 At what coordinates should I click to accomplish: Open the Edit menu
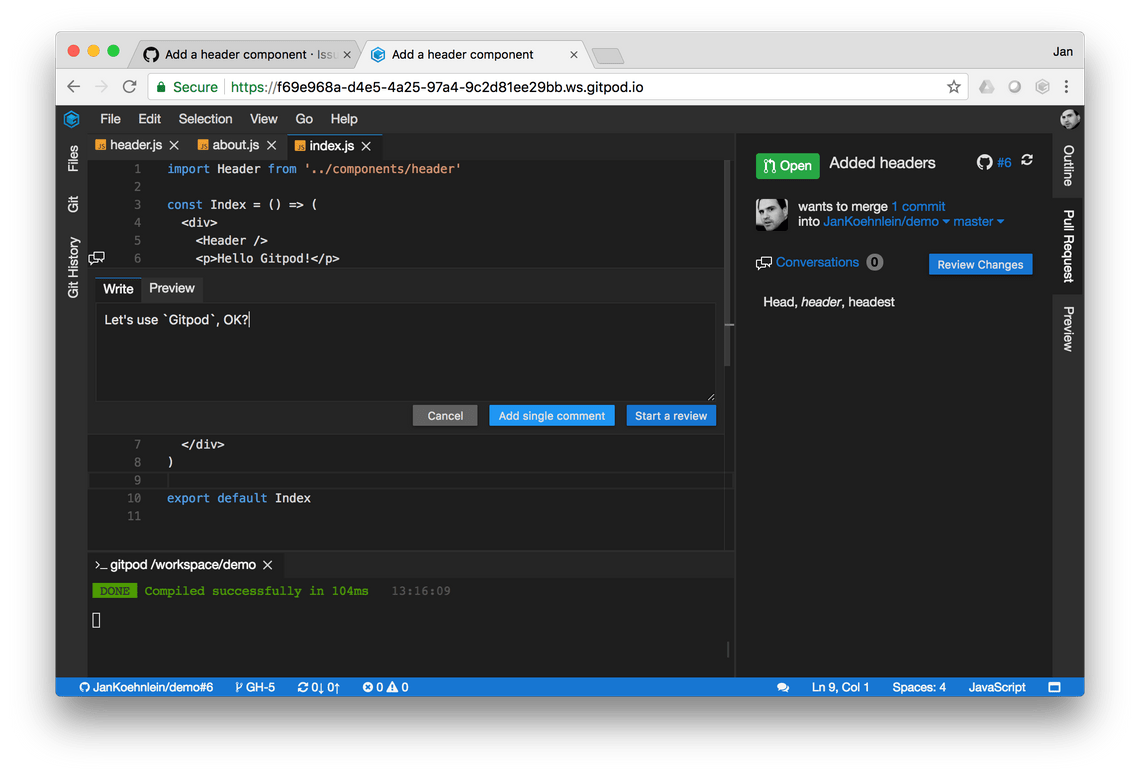click(150, 119)
